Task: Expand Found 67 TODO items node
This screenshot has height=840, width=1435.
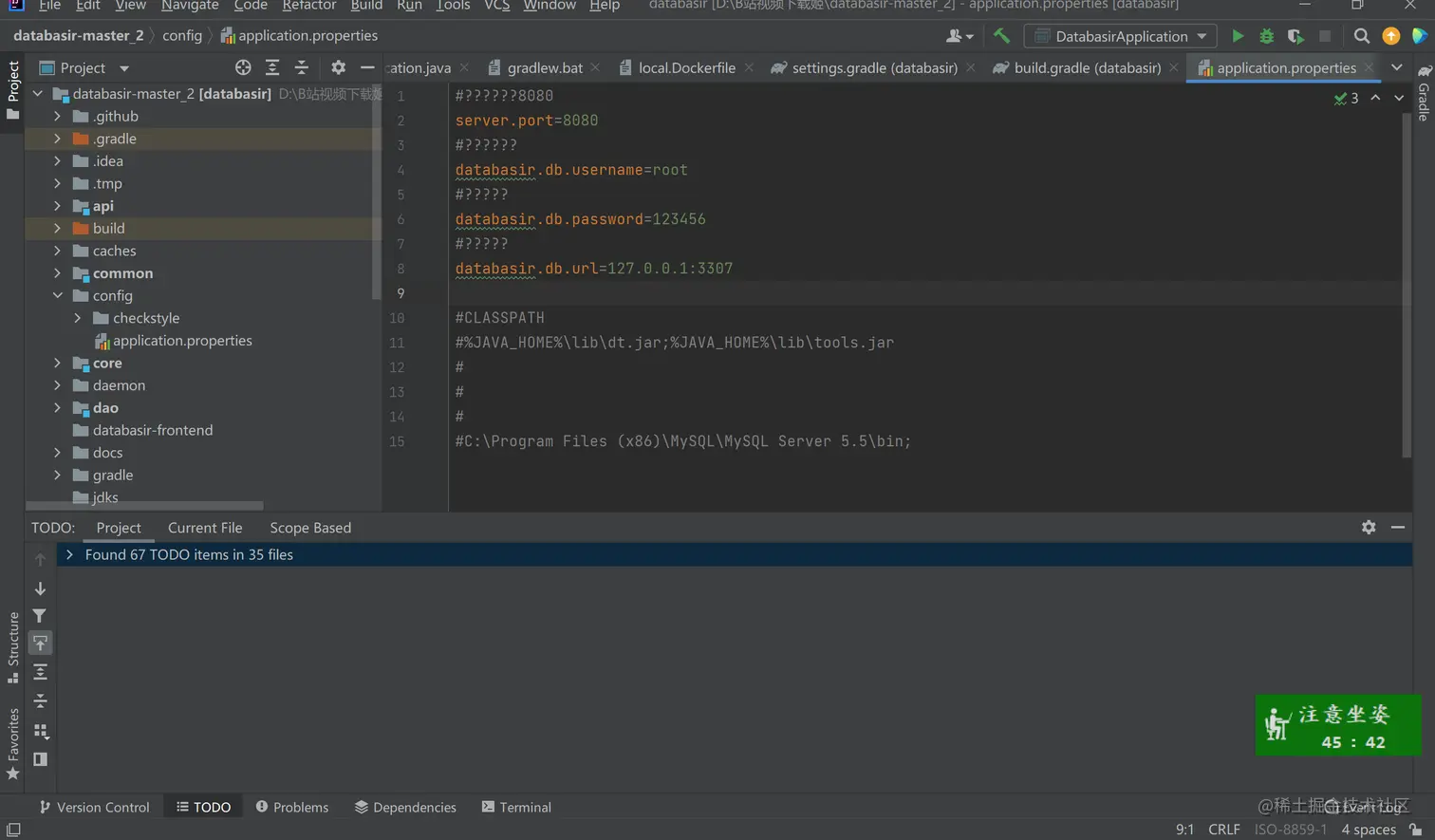Action: [x=69, y=554]
